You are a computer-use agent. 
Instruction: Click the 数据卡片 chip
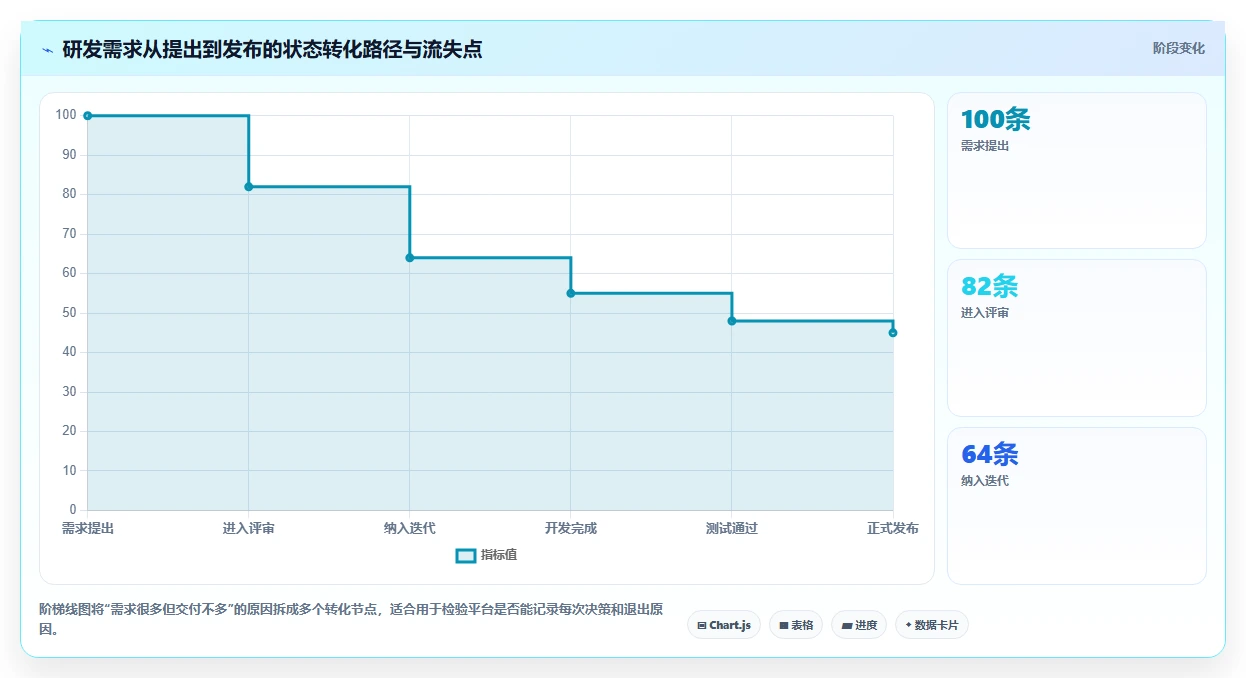tap(932, 625)
